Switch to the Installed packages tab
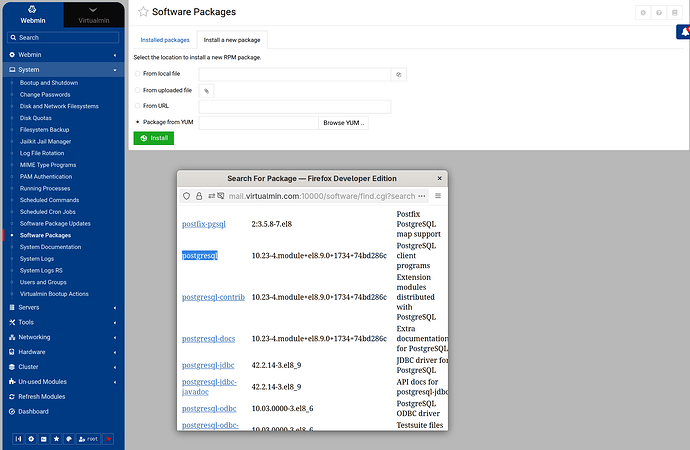Screen dimensions: 690x450 pos(164,40)
